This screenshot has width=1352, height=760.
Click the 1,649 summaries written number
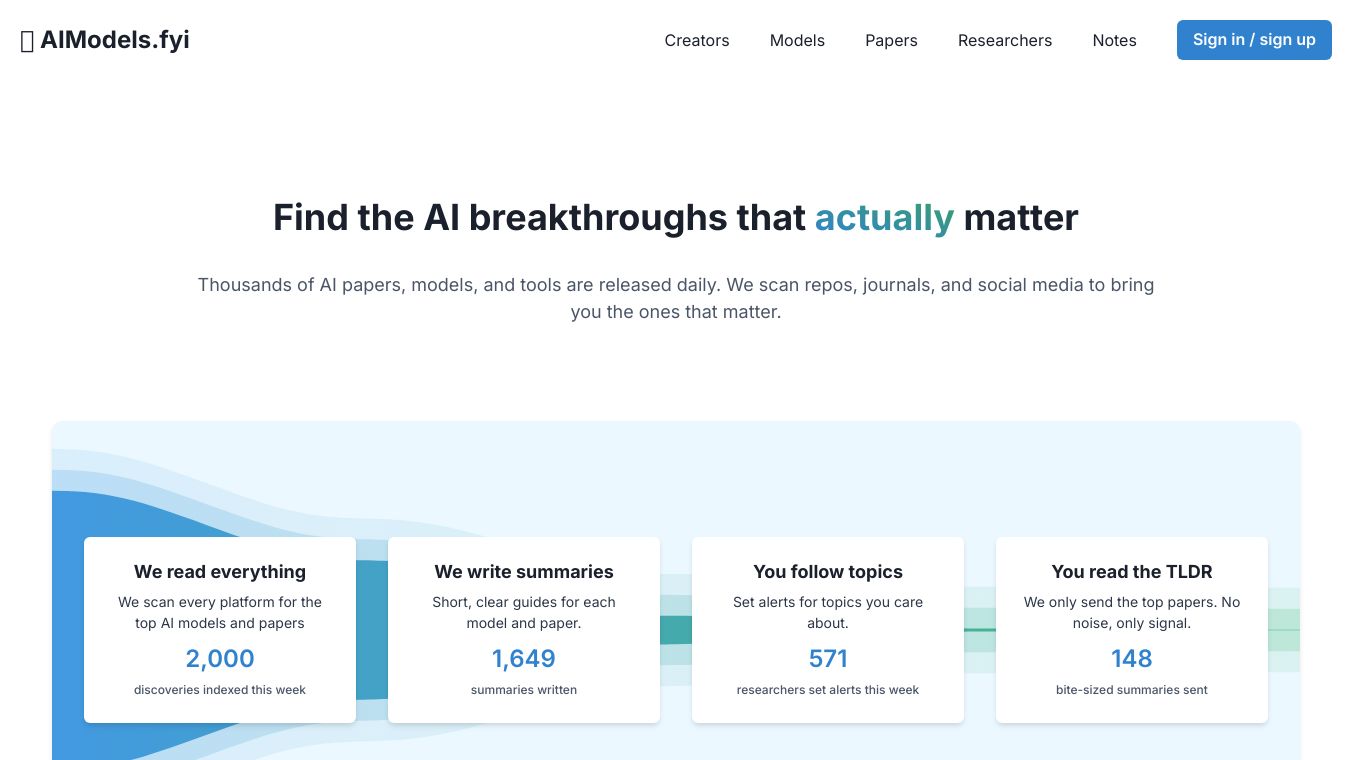[x=524, y=659]
